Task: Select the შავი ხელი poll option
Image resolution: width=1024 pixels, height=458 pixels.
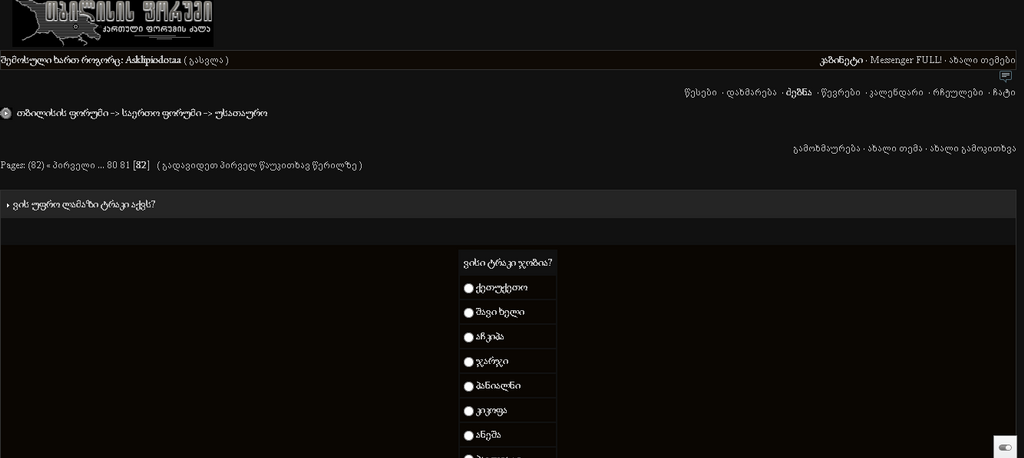Action: [468, 313]
